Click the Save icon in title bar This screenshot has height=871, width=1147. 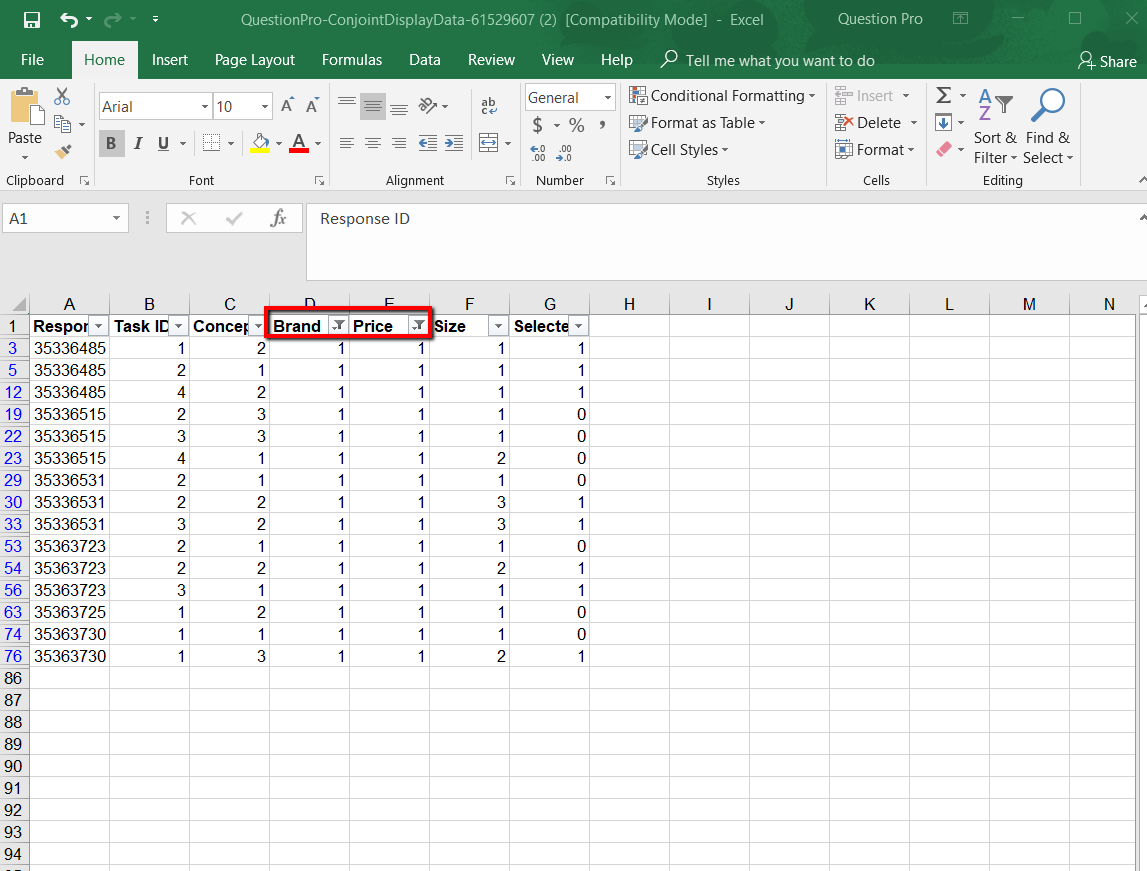tap(32, 20)
